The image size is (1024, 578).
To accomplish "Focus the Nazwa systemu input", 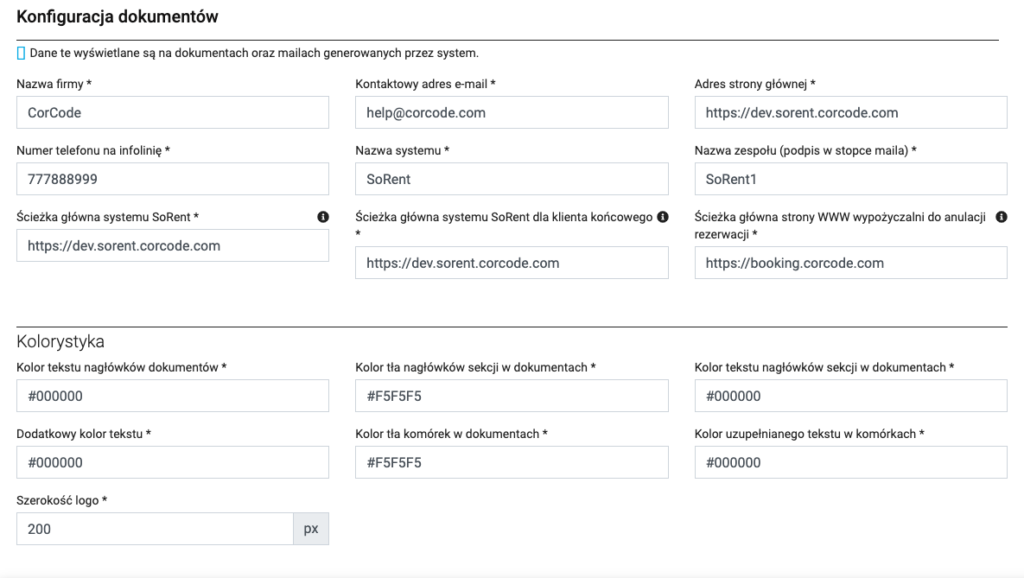I will [x=512, y=179].
